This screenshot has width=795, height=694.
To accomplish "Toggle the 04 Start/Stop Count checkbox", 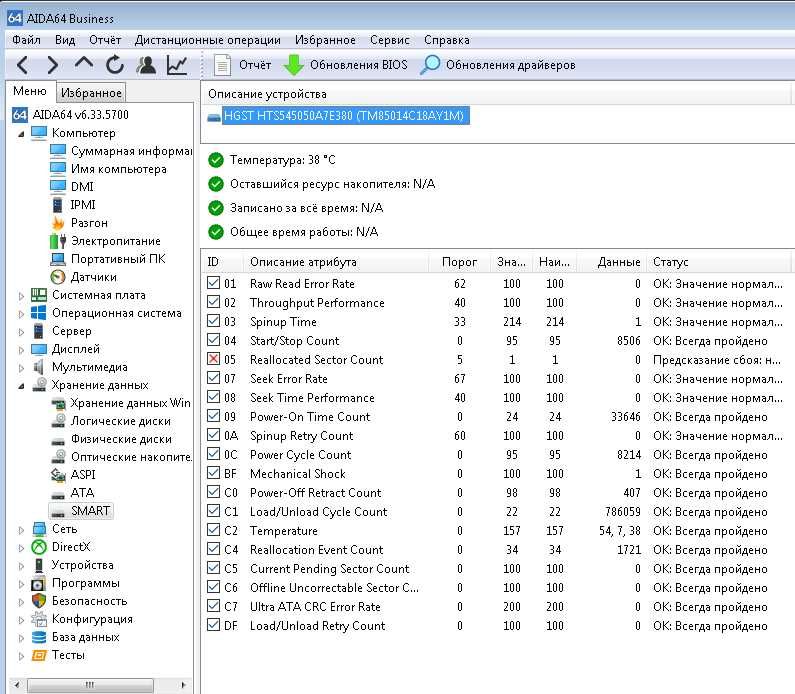I will click(213, 340).
